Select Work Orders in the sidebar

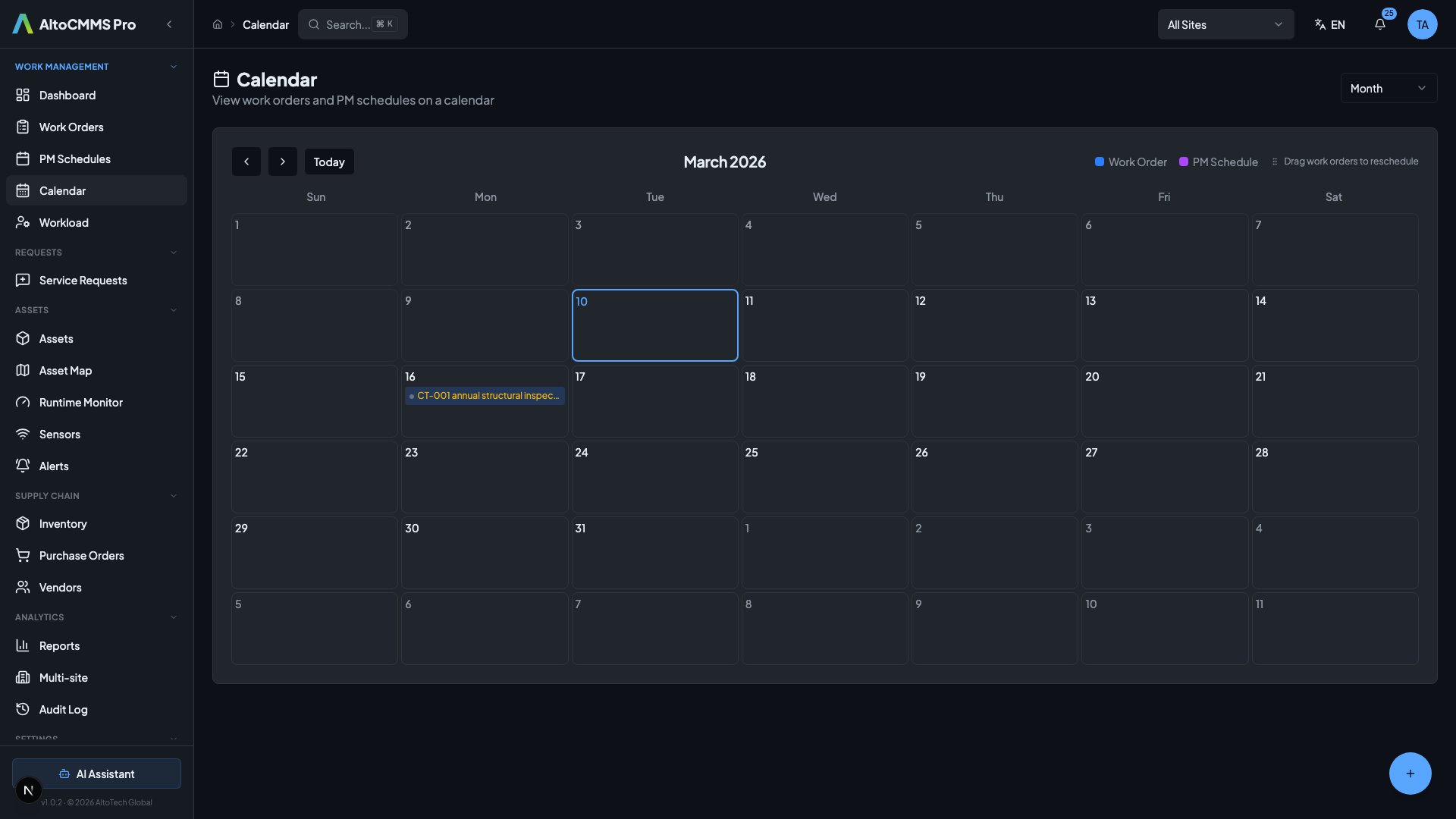(x=71, y=127)
